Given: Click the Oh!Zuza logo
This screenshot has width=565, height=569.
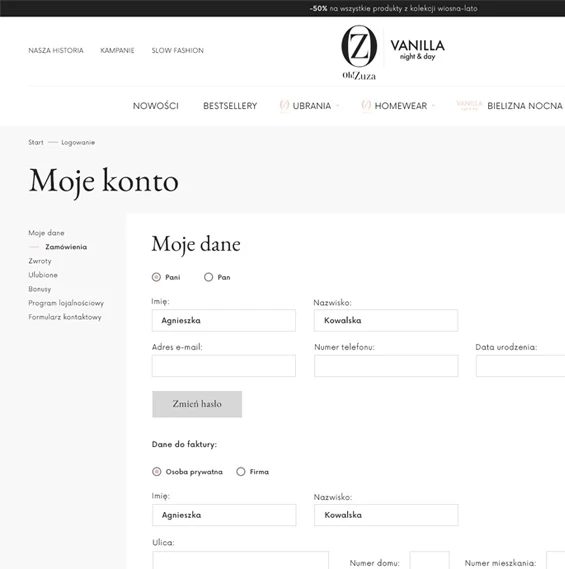Looking at the screenshot, I should [x=359, y=52].
